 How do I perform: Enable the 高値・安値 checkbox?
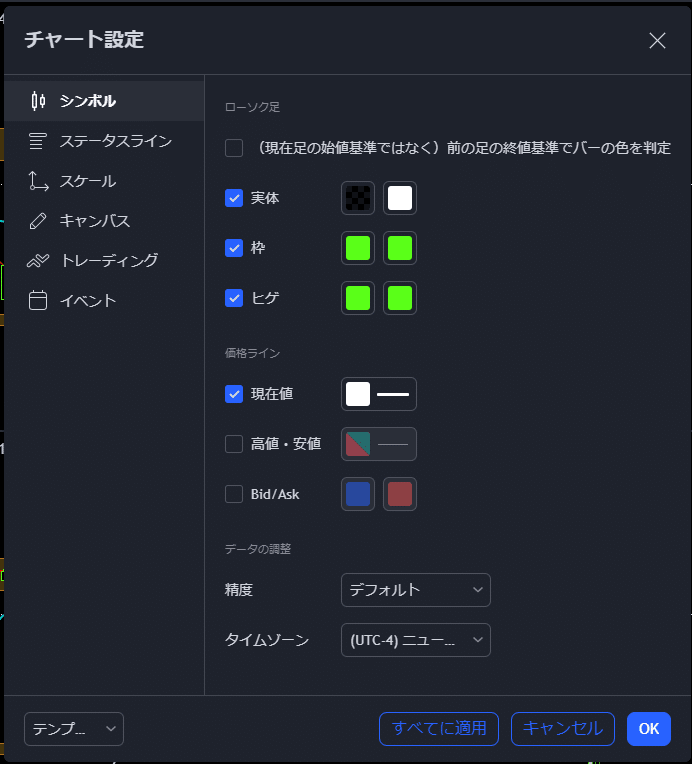(x=234, y=444)
